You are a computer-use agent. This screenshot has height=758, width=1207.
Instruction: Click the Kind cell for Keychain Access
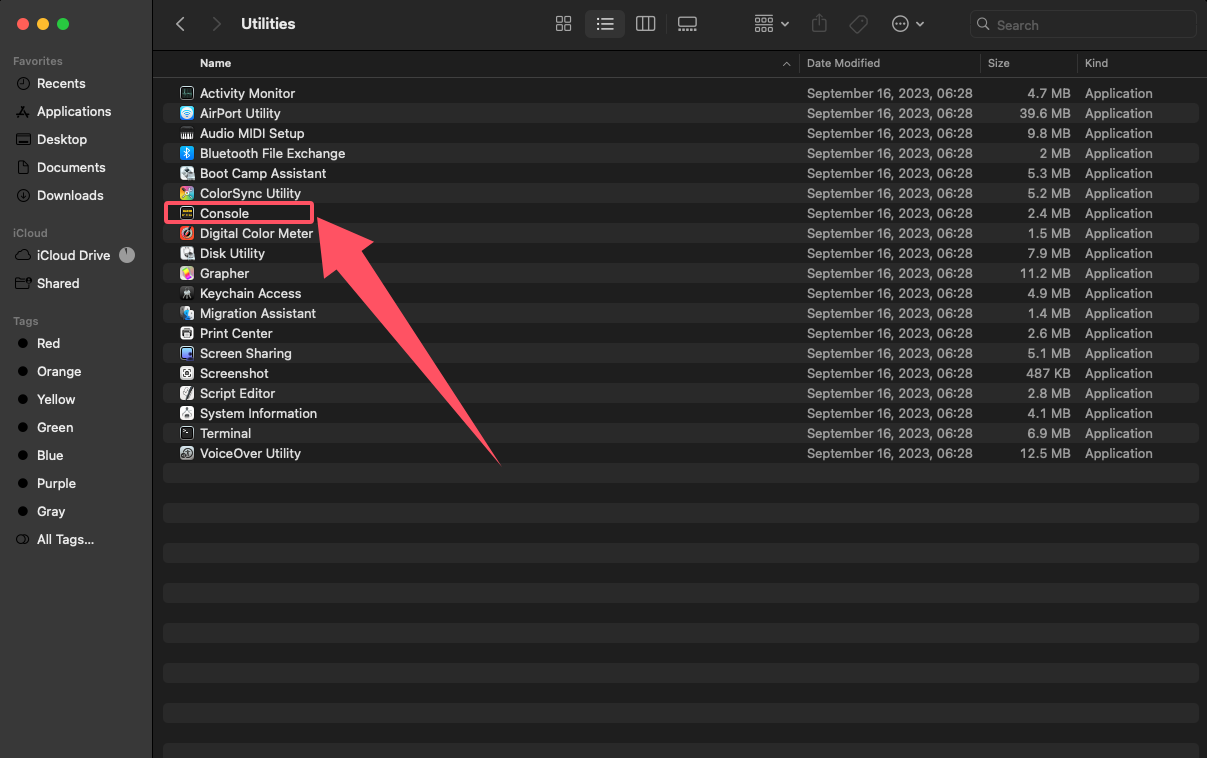coord(1119,293)
